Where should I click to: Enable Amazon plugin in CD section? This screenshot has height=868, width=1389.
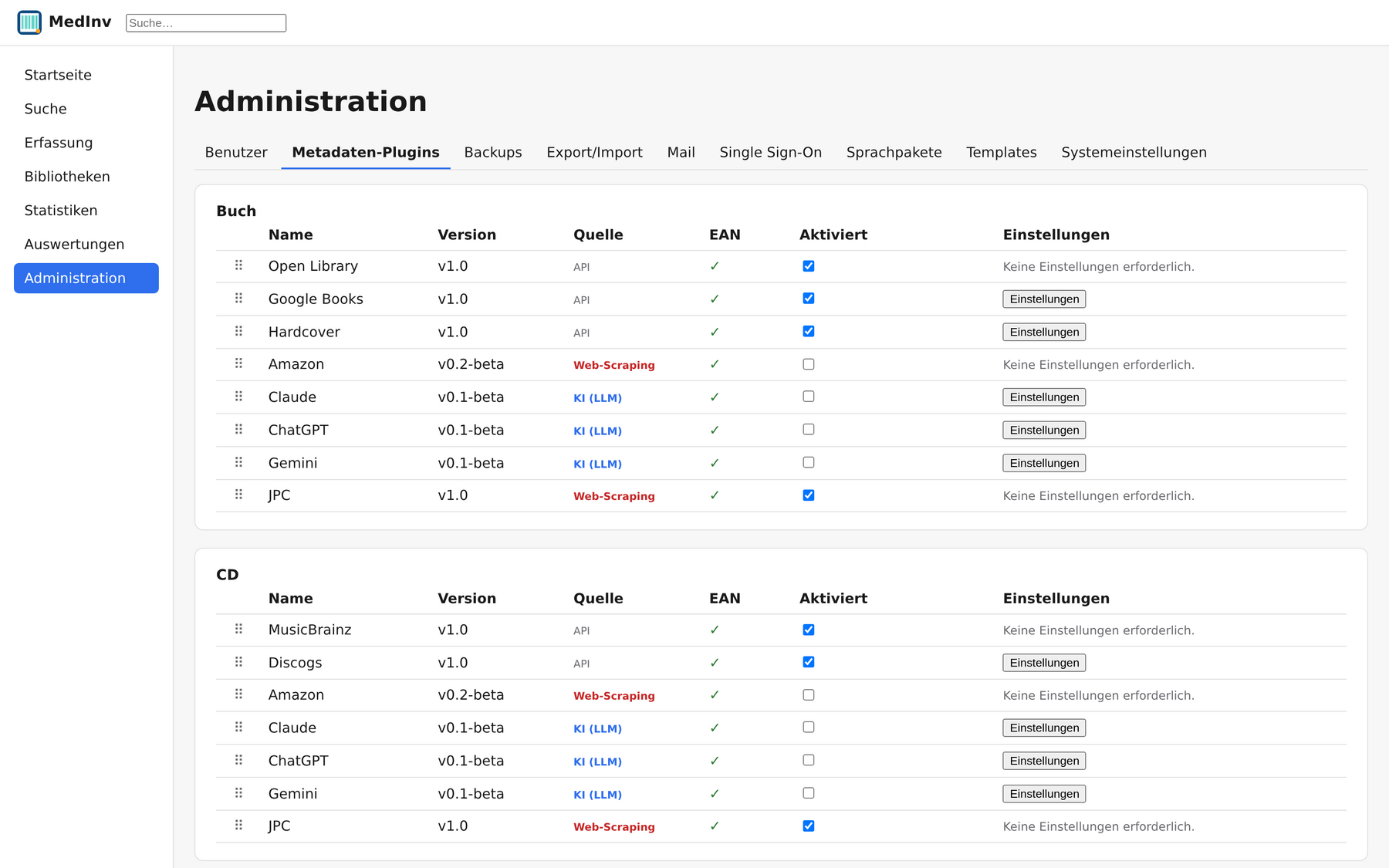[809, 695]
